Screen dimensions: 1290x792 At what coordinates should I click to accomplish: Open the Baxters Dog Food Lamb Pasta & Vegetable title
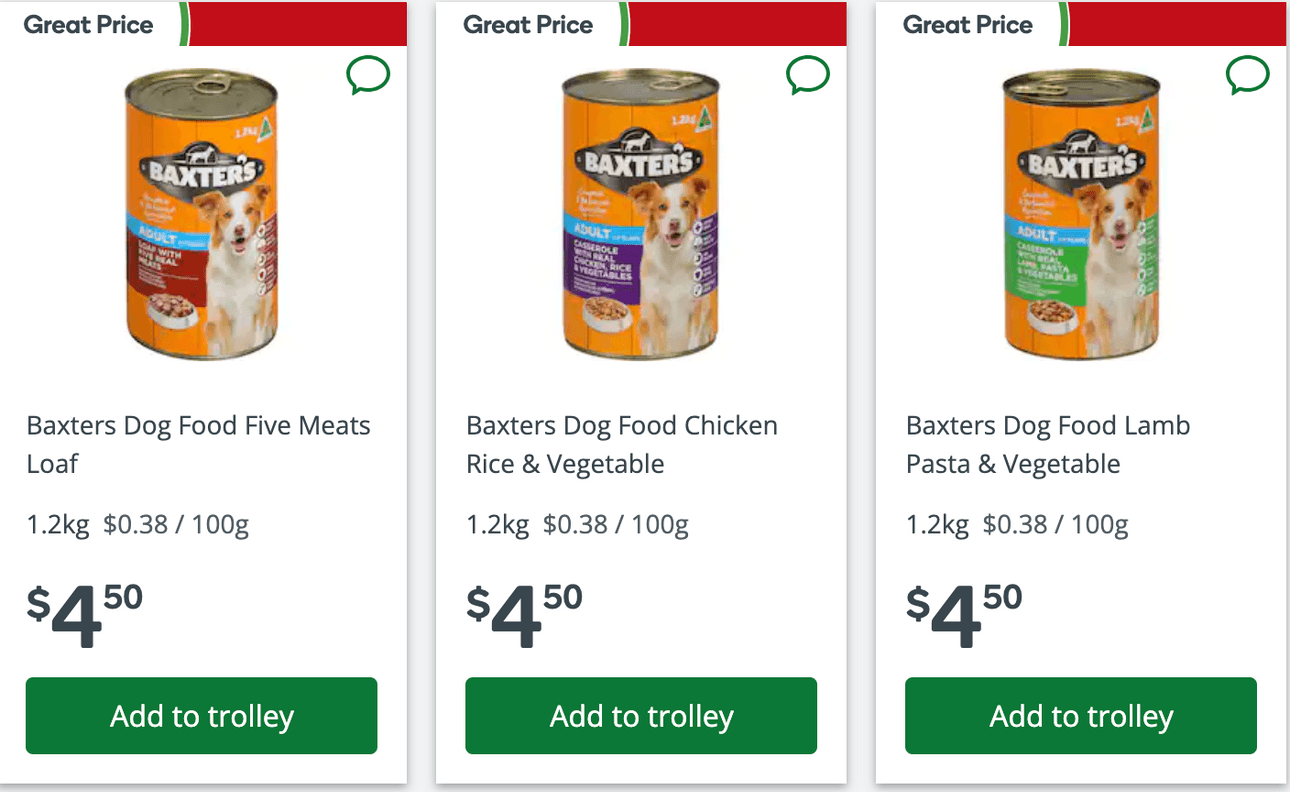(x=1048, y=444)
